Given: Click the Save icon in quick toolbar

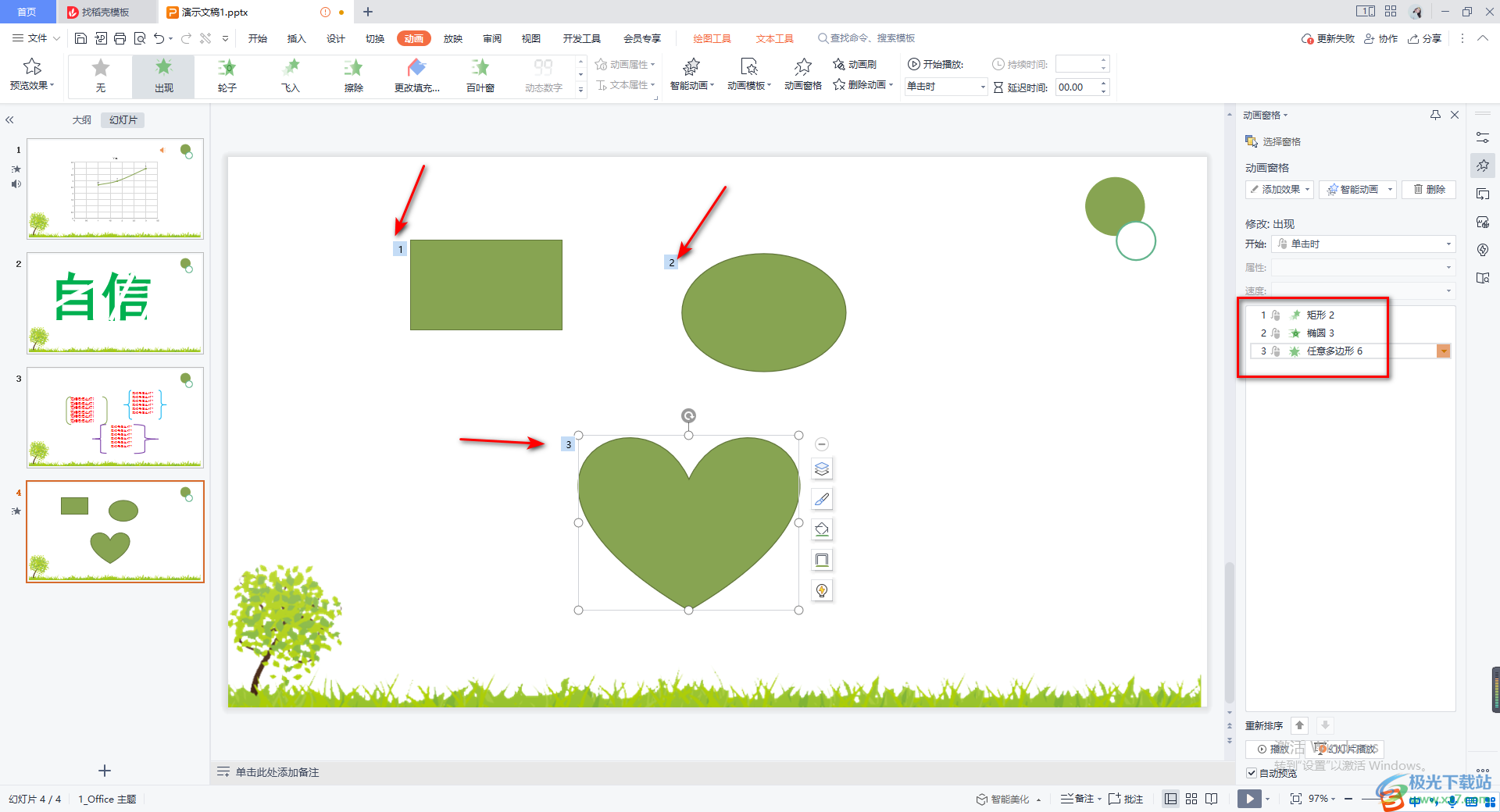Looking at the screenshot, I should click(x=80, y=38).
